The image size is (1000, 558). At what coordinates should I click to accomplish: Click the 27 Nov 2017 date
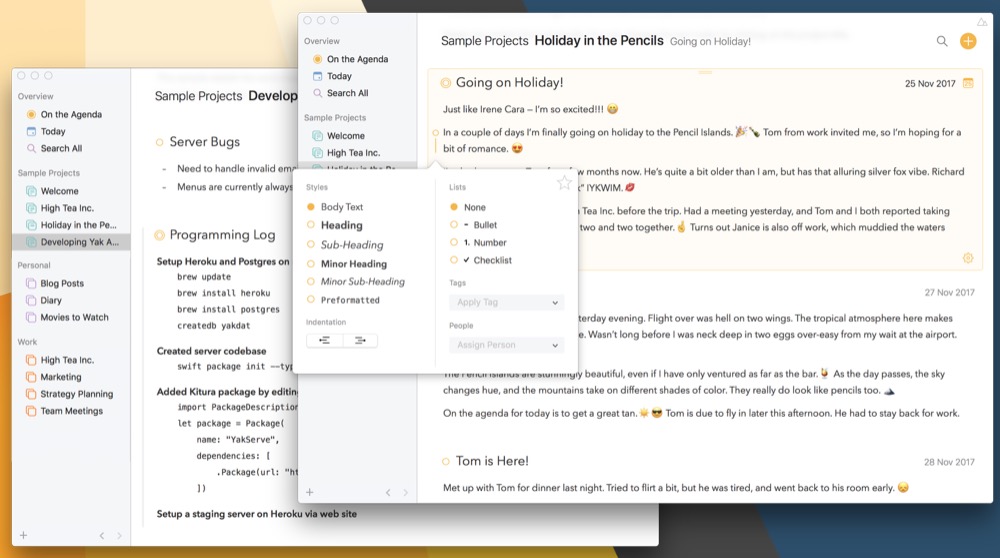pyautogui.click(x=950, y=293)
